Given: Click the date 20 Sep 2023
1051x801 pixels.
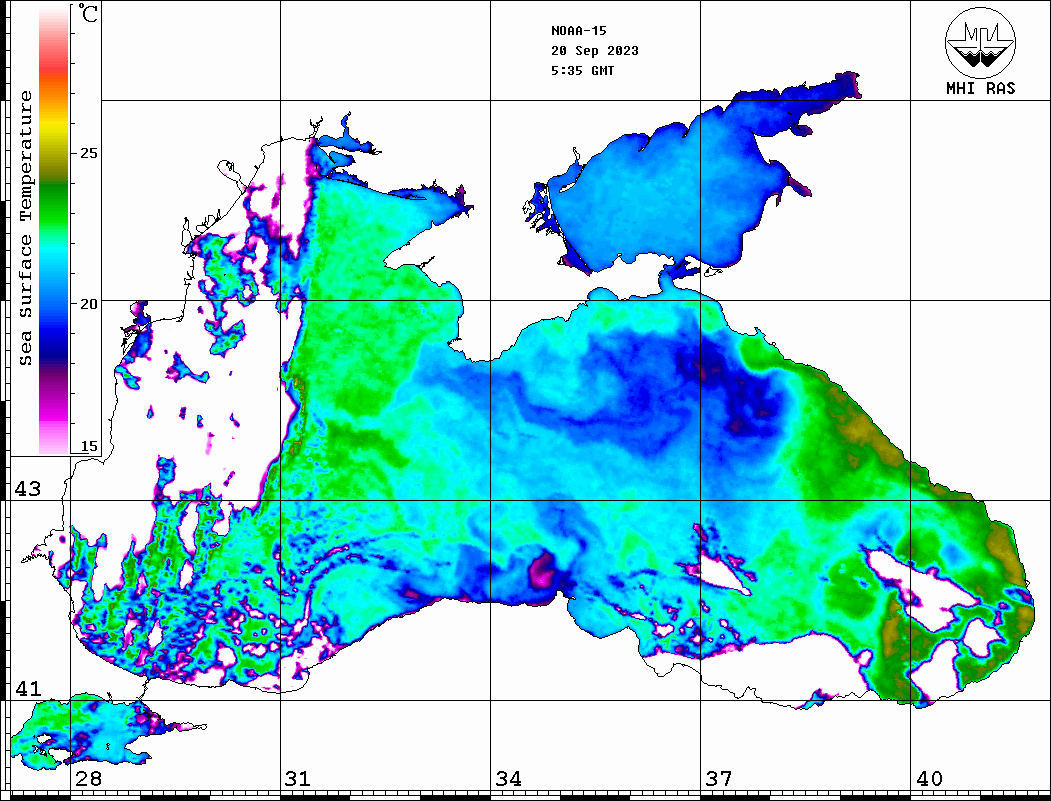Looking at the screenshot, I should (x=594, y=51).
